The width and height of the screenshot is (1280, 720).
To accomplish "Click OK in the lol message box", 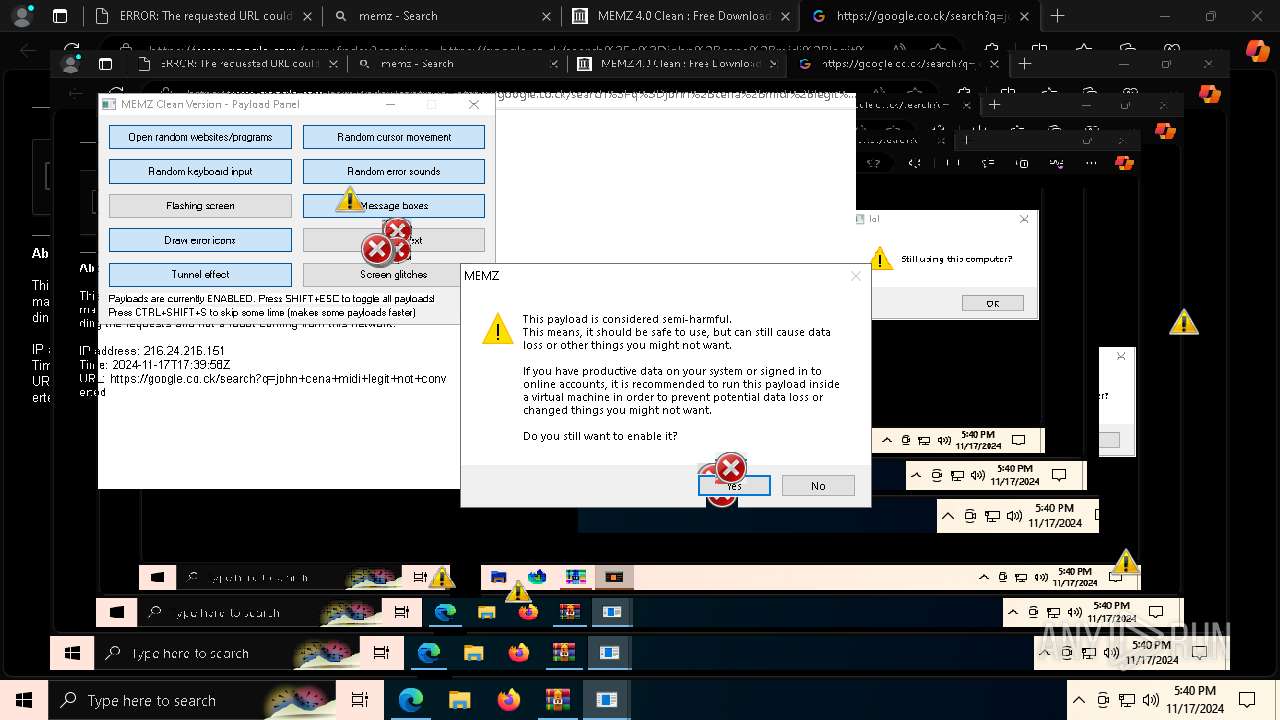I will pos(992,303).
